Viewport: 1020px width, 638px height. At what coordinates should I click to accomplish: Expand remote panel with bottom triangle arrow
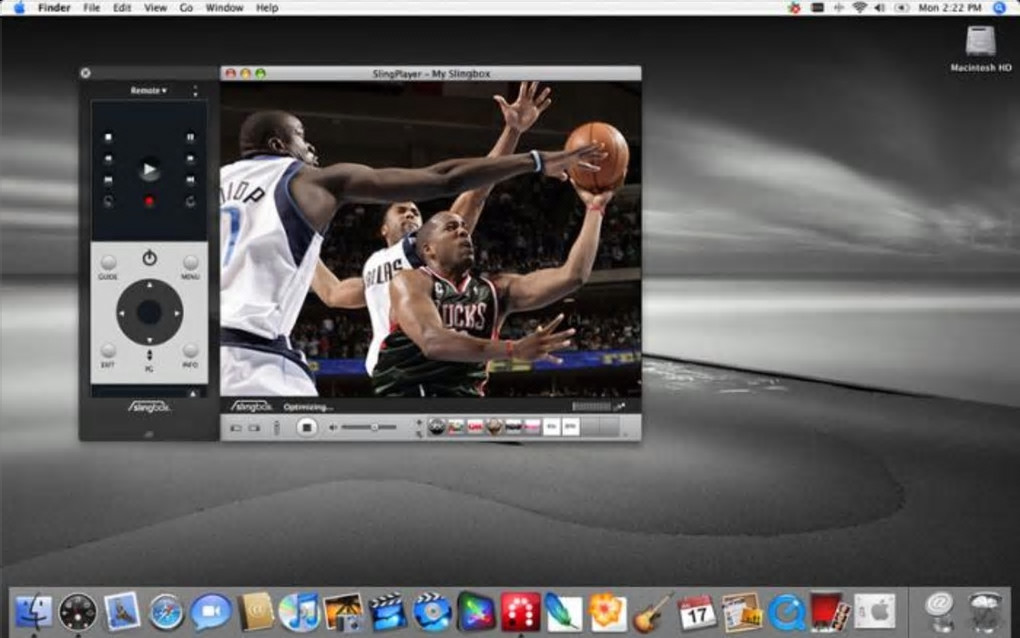193,393
